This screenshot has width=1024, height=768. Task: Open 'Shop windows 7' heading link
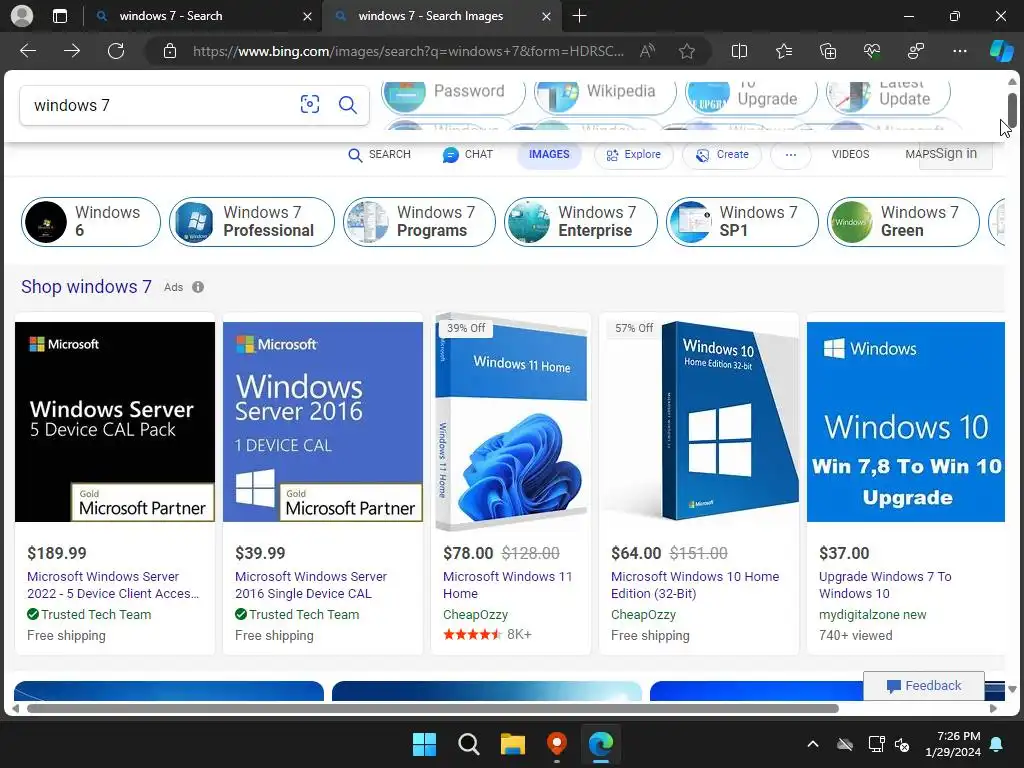click(x=86, y=287)
